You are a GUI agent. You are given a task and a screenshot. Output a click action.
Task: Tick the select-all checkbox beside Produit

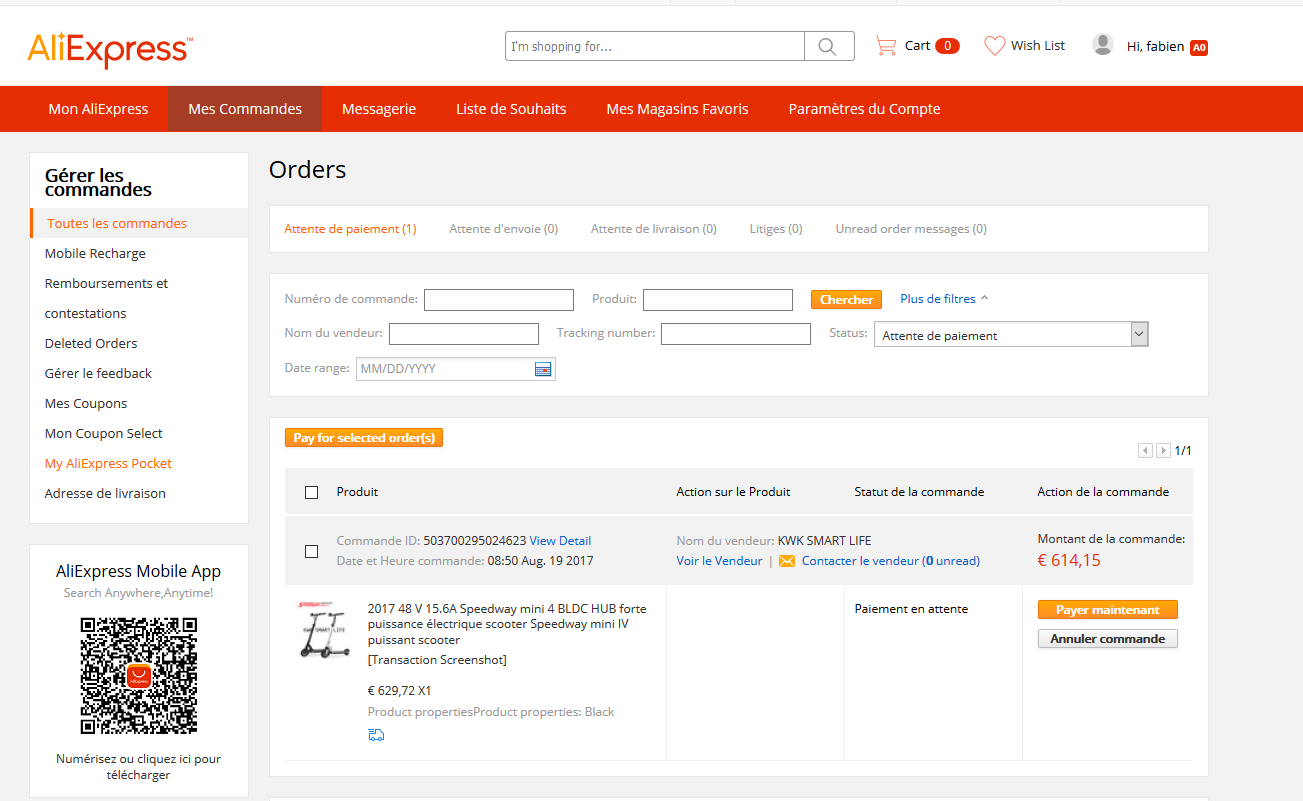[x=311, y=492]
